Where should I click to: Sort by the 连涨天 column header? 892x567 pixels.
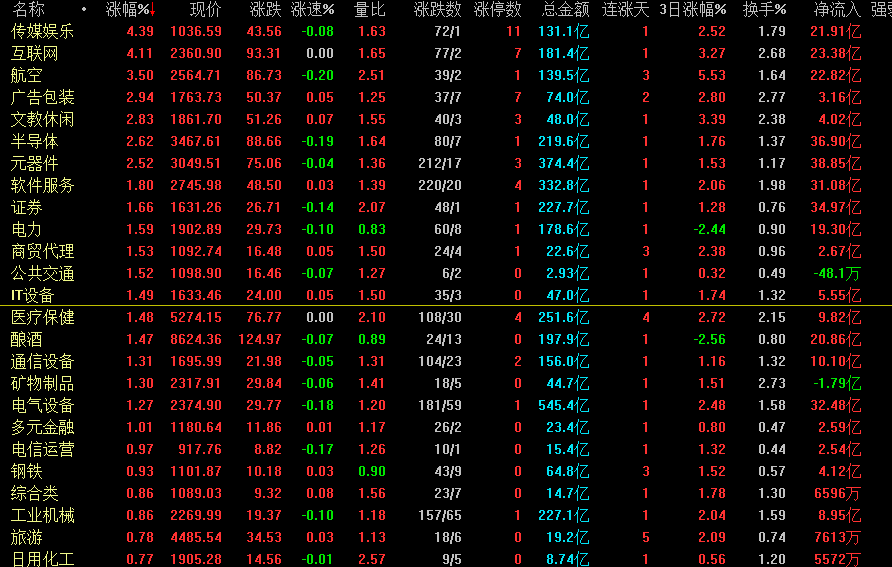click(x=625, y=9)
